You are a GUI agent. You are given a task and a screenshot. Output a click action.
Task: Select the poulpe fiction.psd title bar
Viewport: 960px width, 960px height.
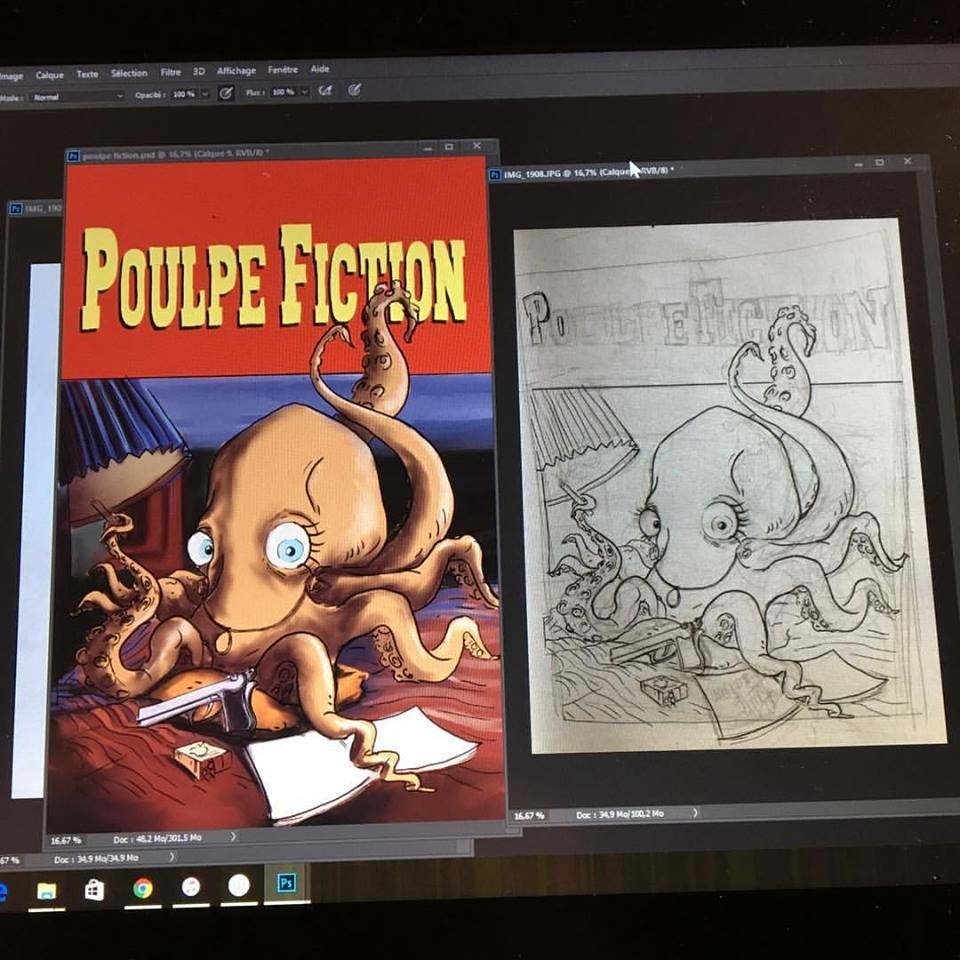pos(282,150)
